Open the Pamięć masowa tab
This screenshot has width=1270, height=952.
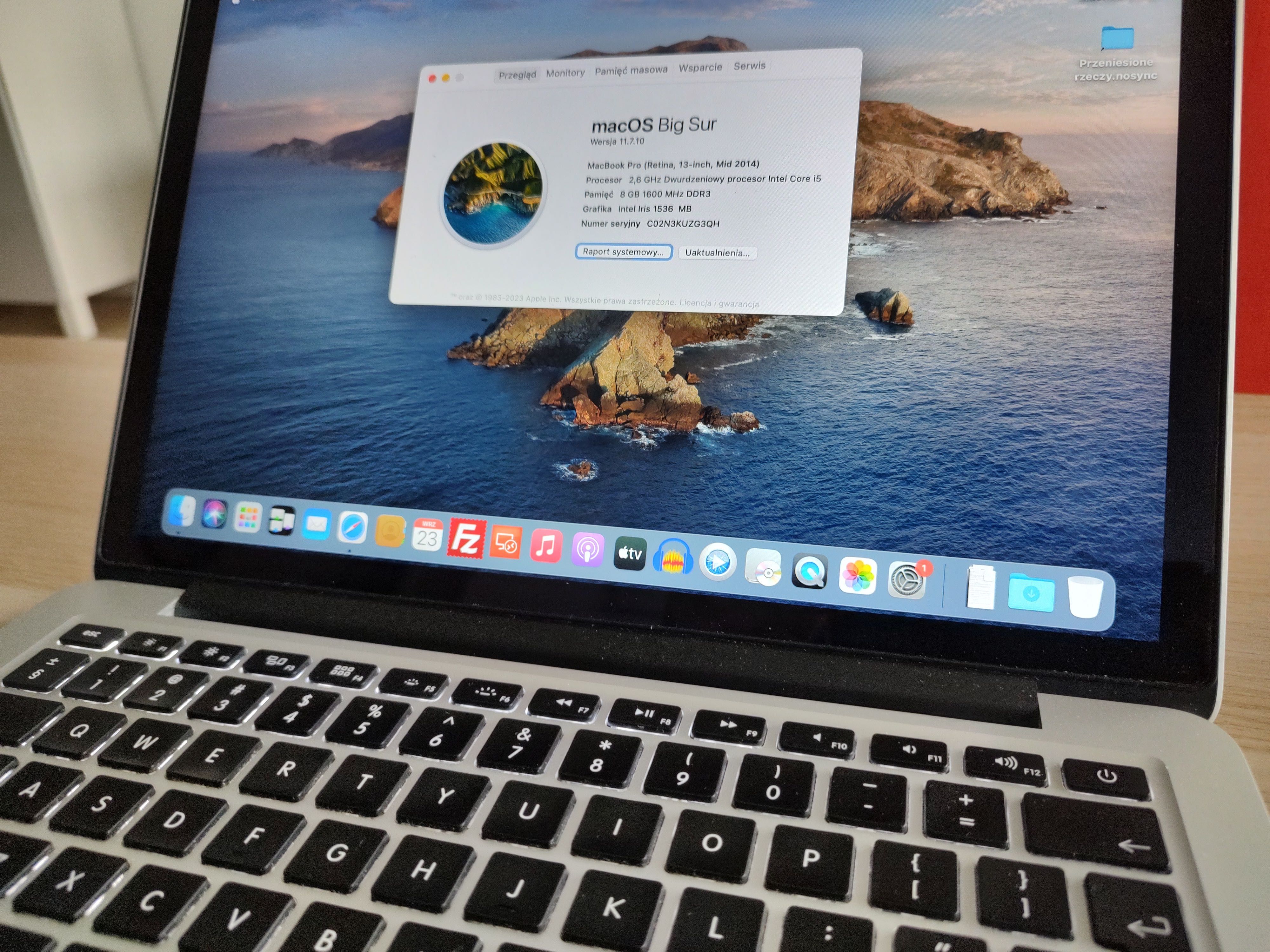coord(631,70)
